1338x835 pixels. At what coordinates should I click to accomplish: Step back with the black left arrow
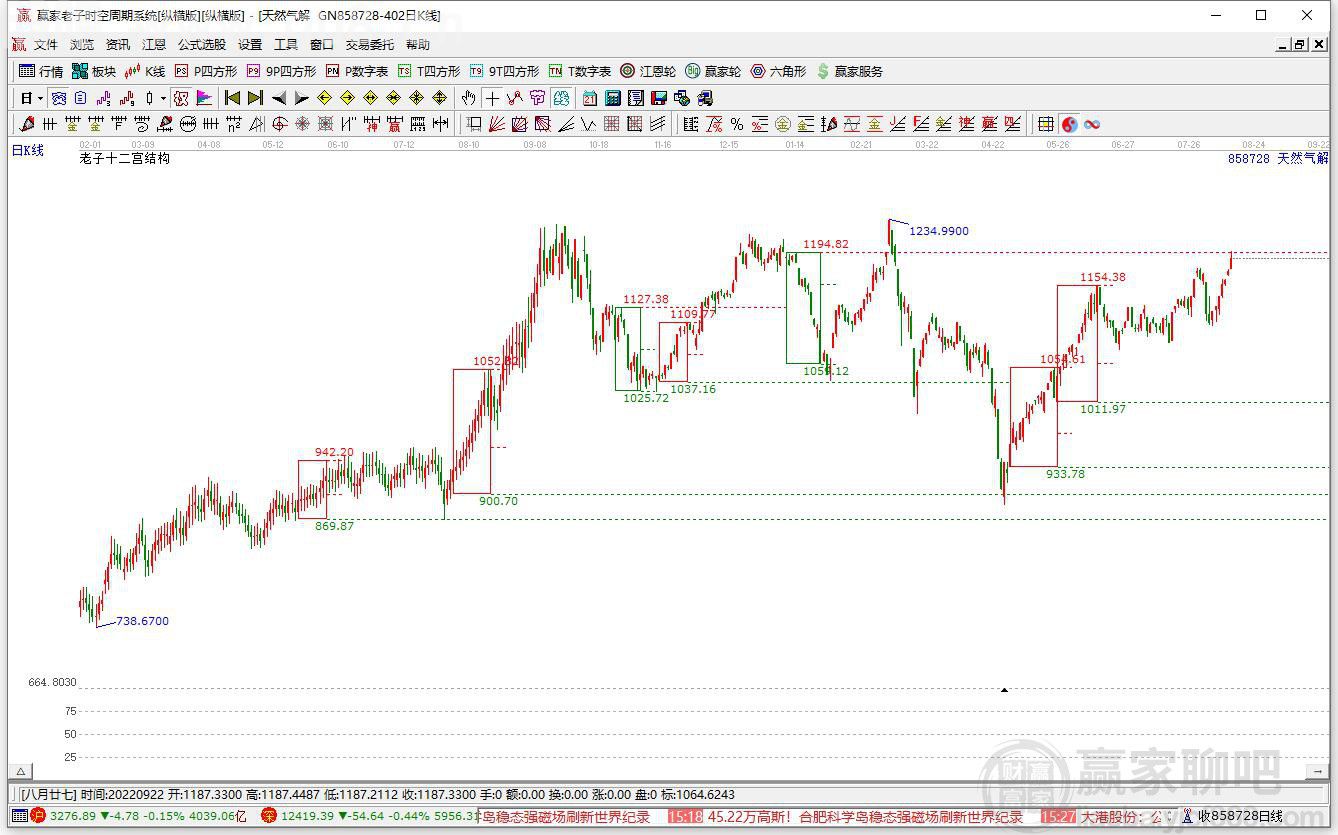279,98
